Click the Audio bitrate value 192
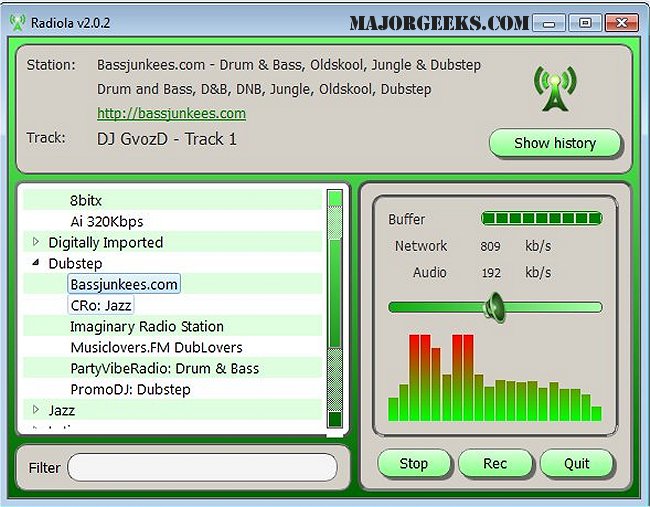650x507 pixels. tap(491, 273)
